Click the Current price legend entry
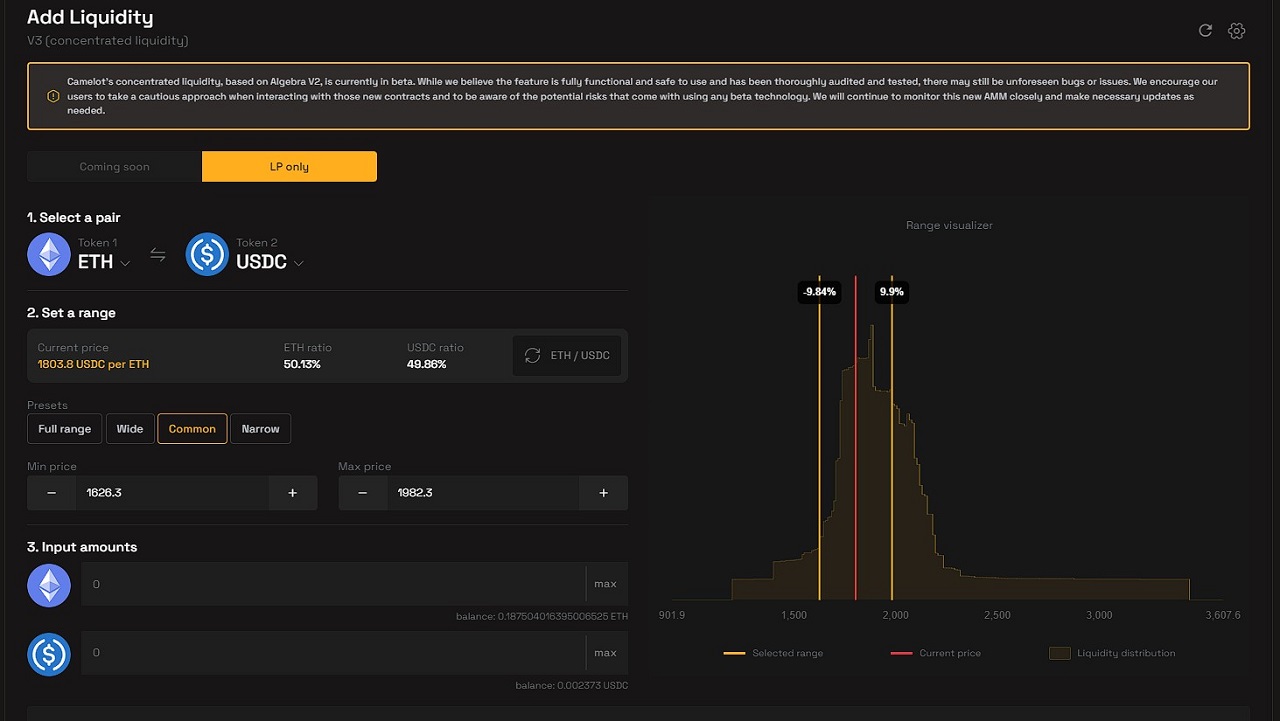The width and height of the screenshot is (1280, 721). (936, 653)
